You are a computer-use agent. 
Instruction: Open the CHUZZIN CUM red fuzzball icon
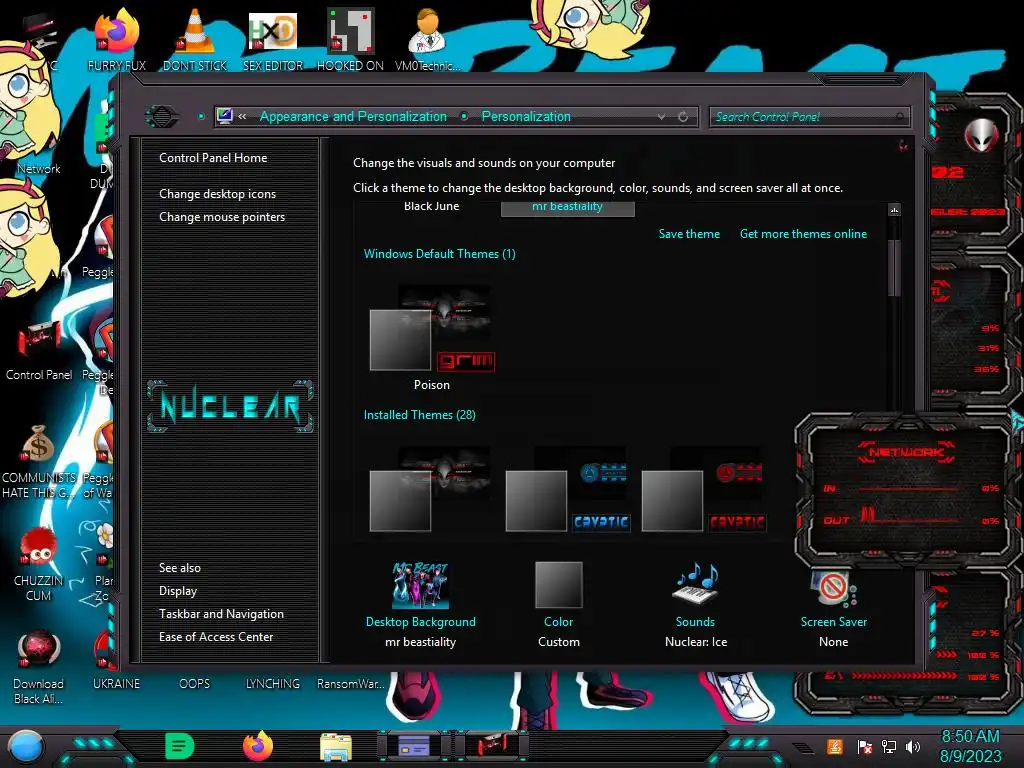pos(39,565)
